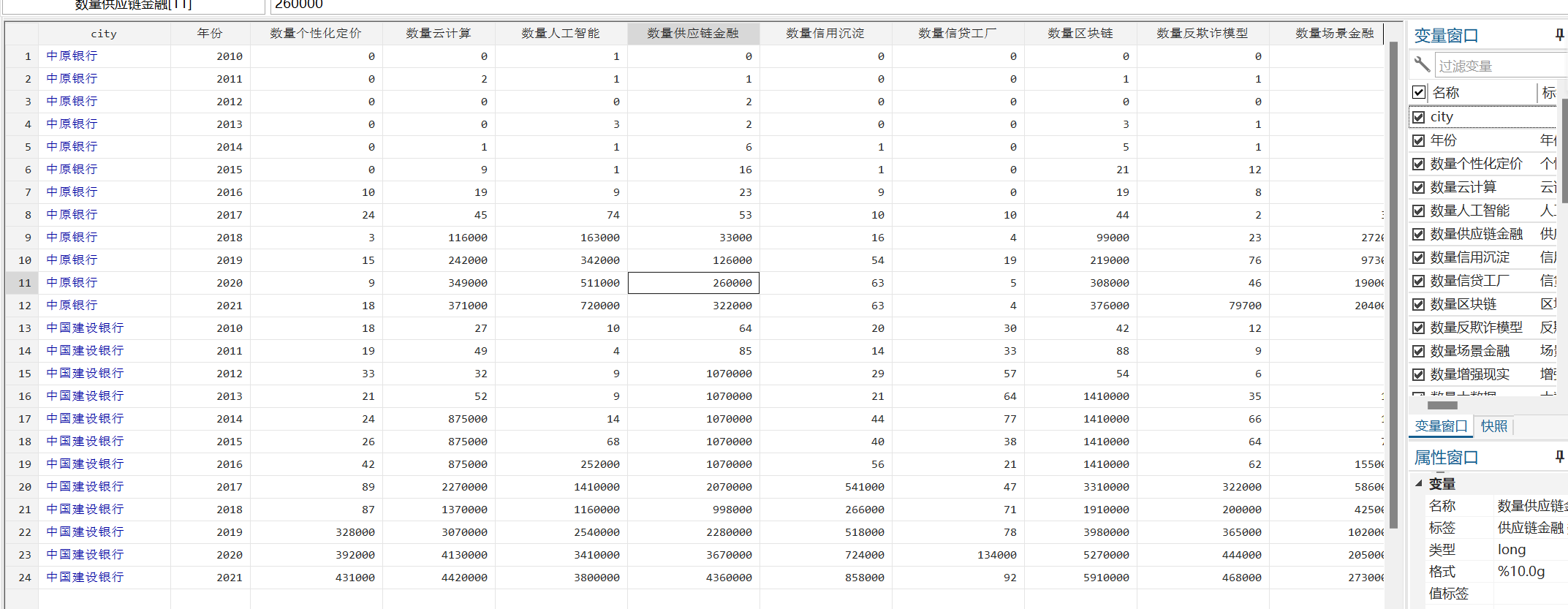Select the 数量供应链金融 column header
This screenshot has height=609, width=1568.
click(692, 34)
